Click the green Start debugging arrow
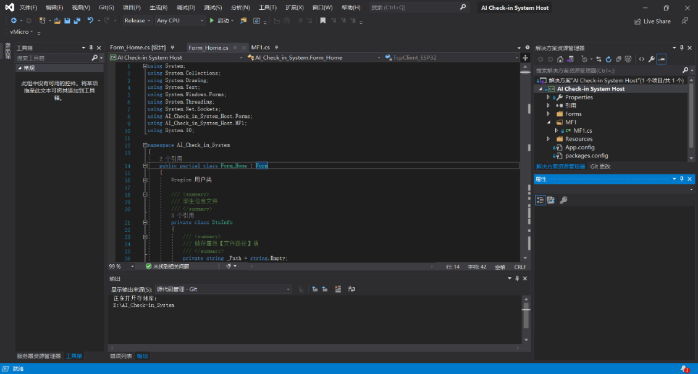 pyautogui.click(x=212, y=20)
